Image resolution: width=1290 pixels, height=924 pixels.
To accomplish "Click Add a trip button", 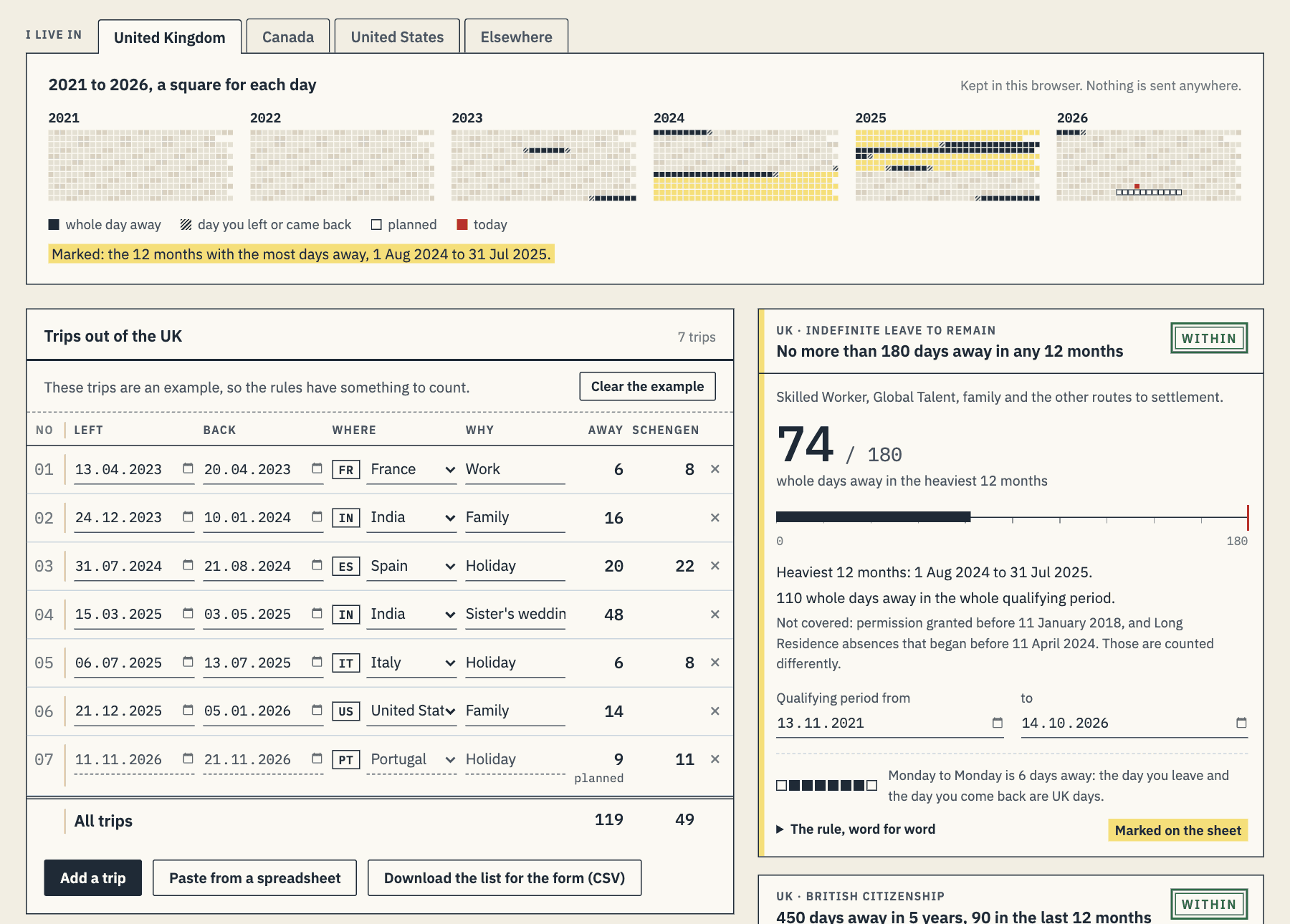I will pyautogui.click(x=93, y=877).
